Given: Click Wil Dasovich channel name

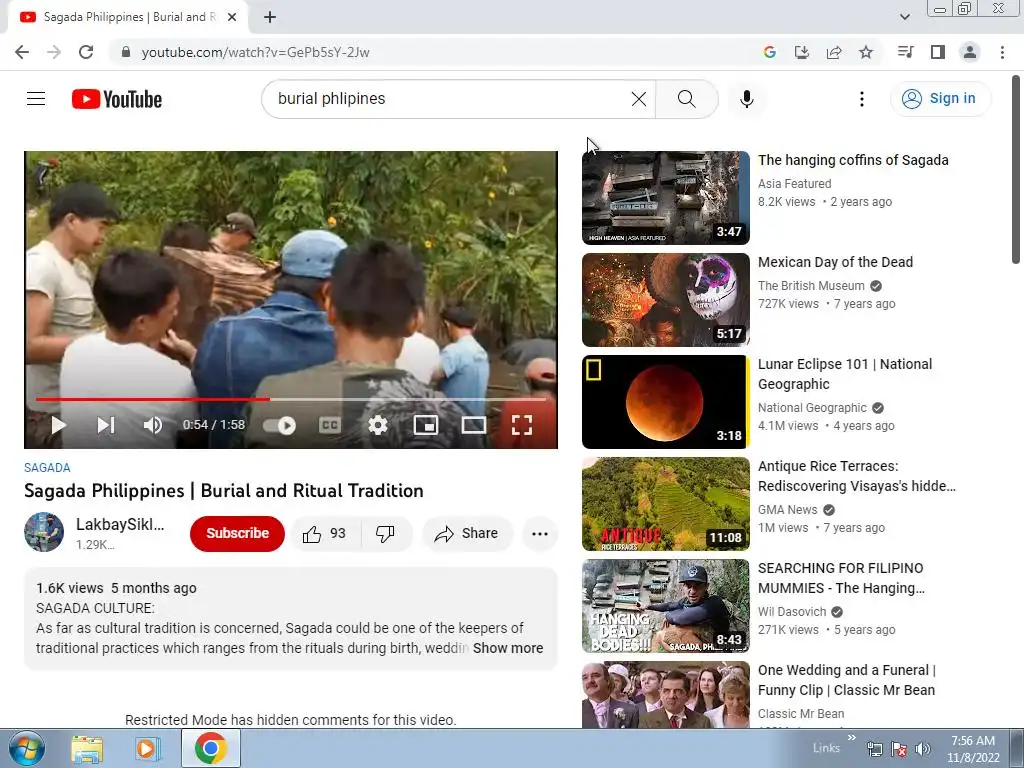Looking at the screenshot, I should click(x=792, y=612).
